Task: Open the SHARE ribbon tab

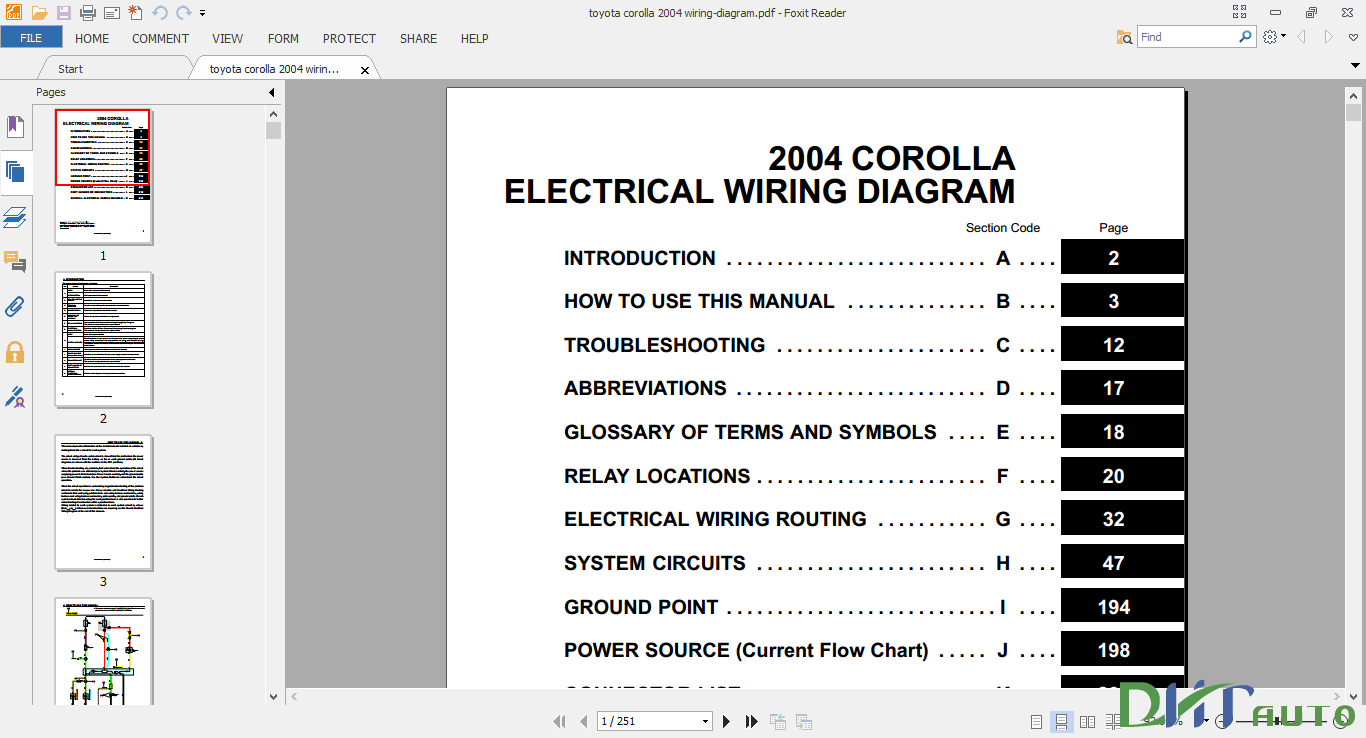Action: [x=418, y=38]
